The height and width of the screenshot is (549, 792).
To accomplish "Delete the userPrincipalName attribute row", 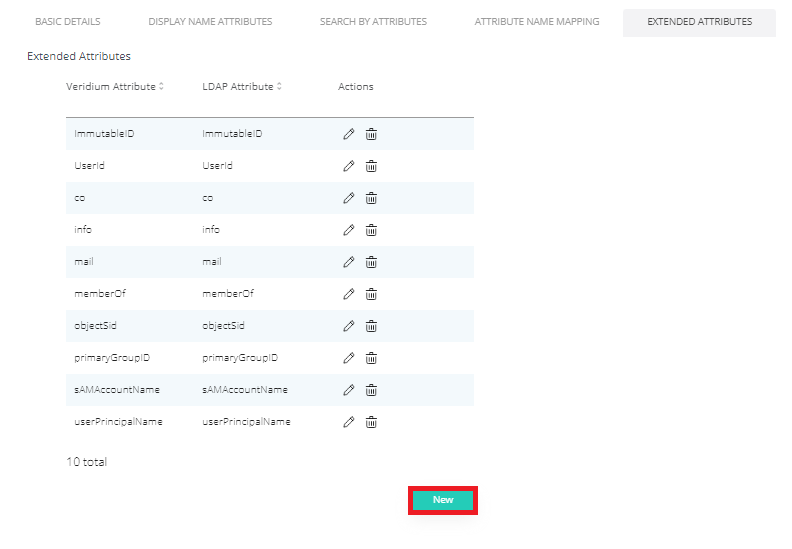I will tap(371, 422).
